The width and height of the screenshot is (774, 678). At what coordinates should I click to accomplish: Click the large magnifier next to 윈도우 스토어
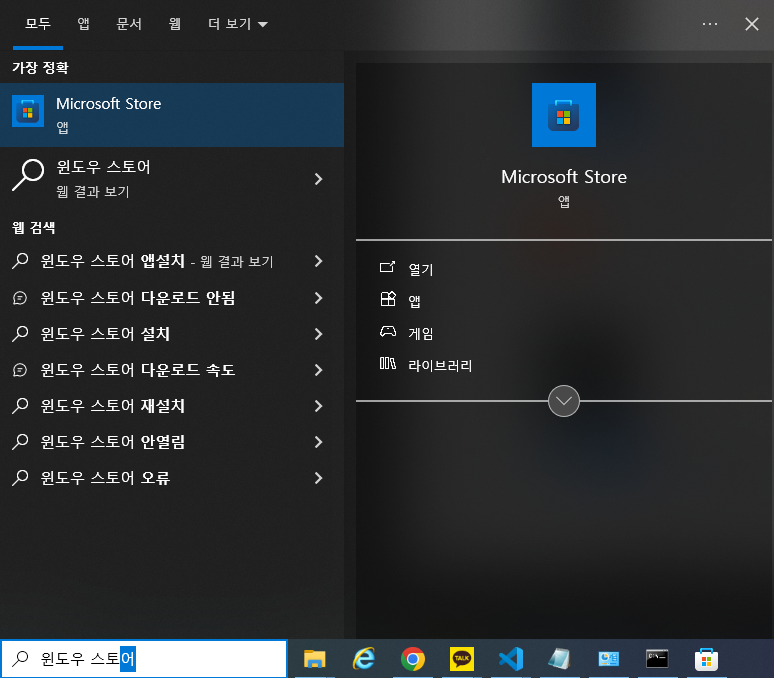pyautogui.click(x=28, y=175)
